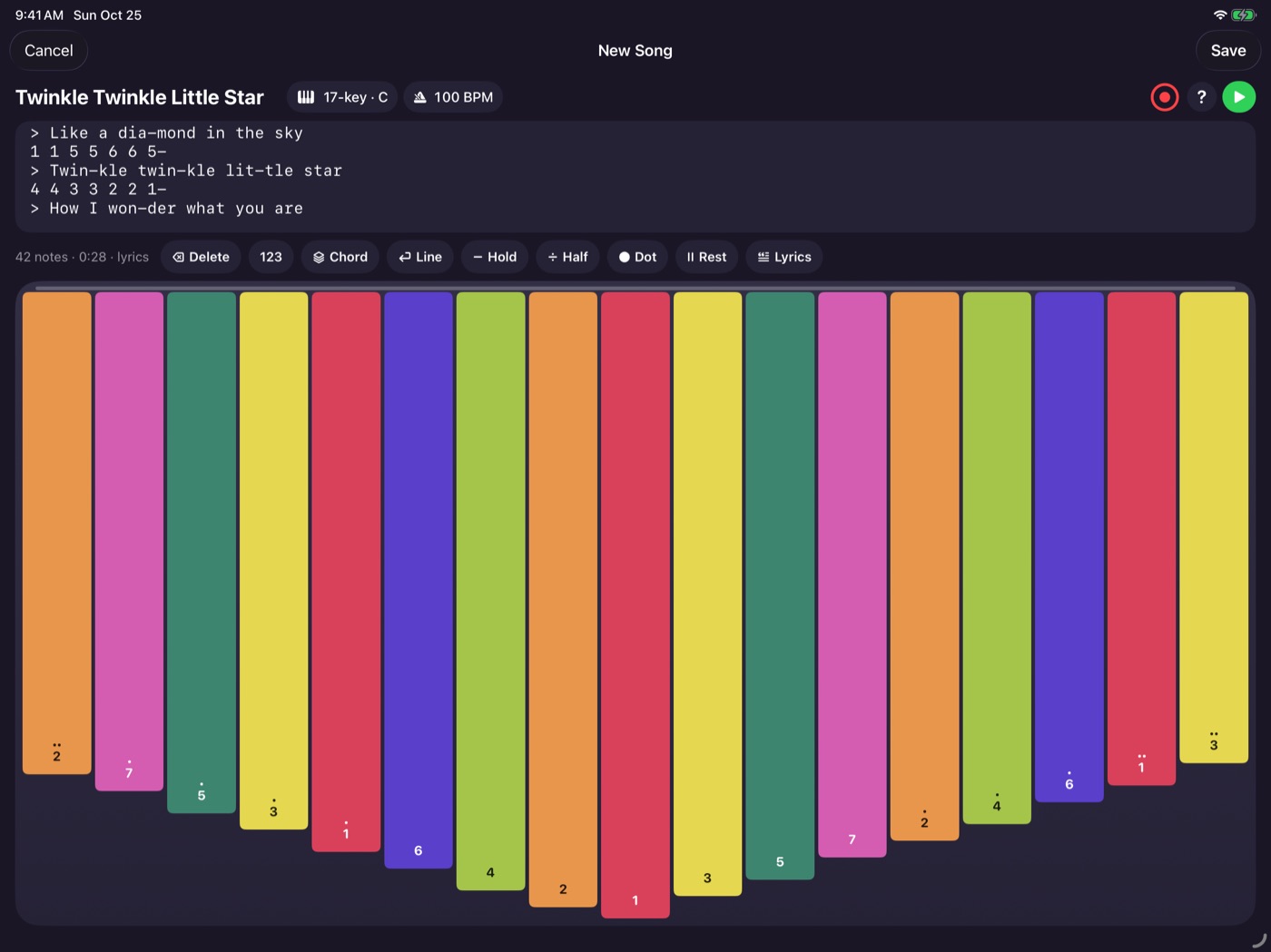Apply the Half duration modifier
Screen dimensions: 1271x952
coord(567,257)
